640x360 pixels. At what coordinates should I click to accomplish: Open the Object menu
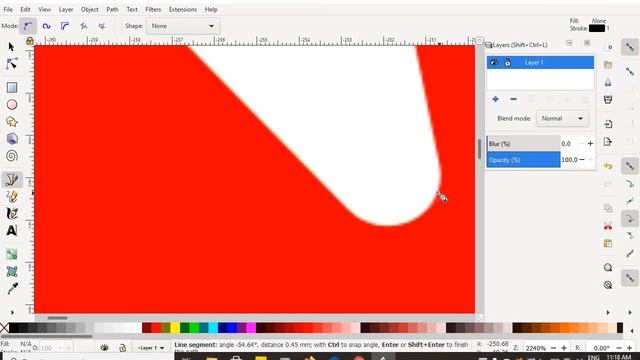(89, 9)
